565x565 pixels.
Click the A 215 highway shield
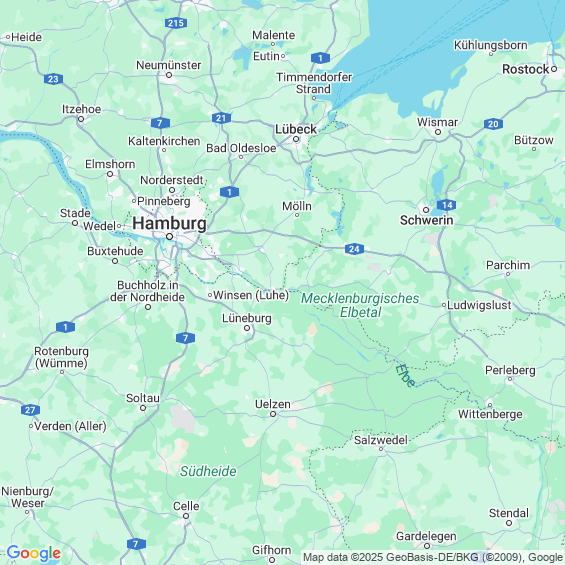pyautogui.click(x=176, y=23)
